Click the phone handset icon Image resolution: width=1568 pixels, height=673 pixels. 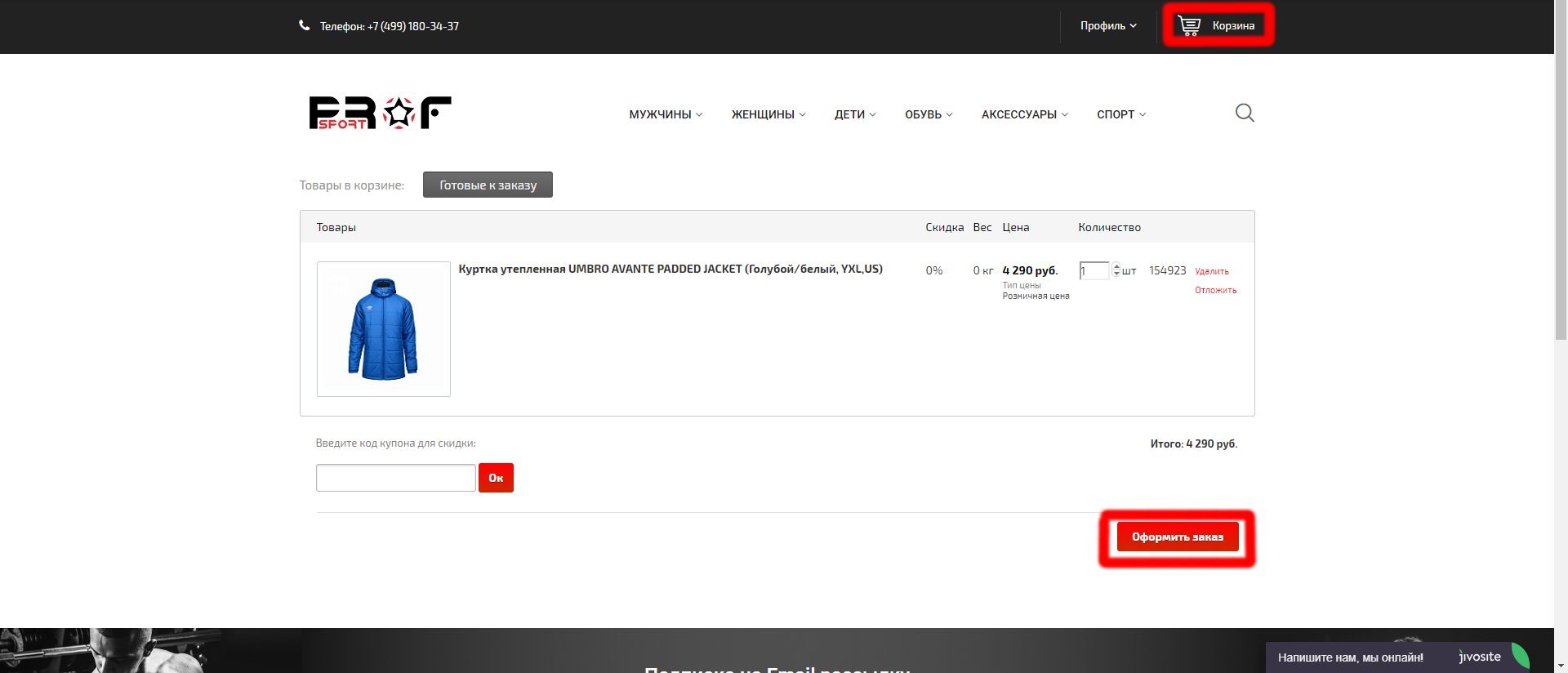(305, 25)
